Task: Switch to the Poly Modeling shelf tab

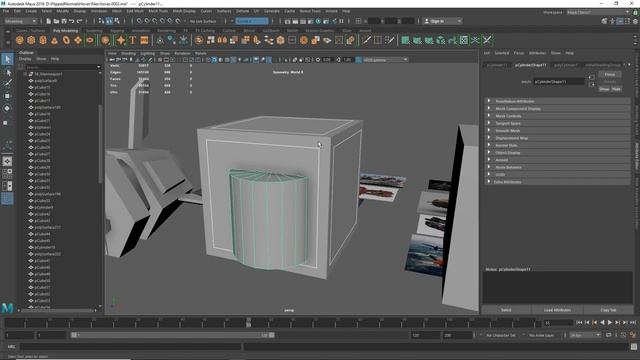Action: [x=65, y=31]
